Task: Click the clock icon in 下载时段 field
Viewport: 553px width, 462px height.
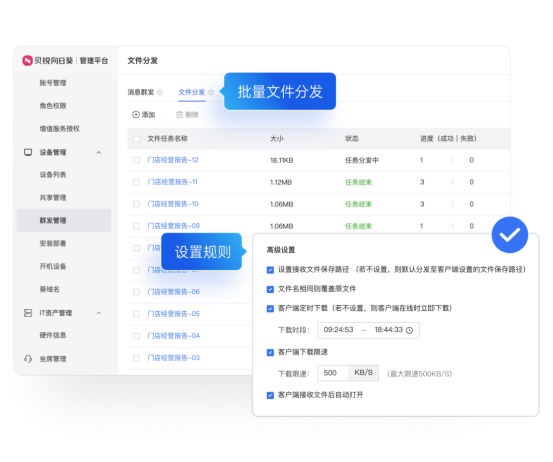Action: click(x=409, y=330)
